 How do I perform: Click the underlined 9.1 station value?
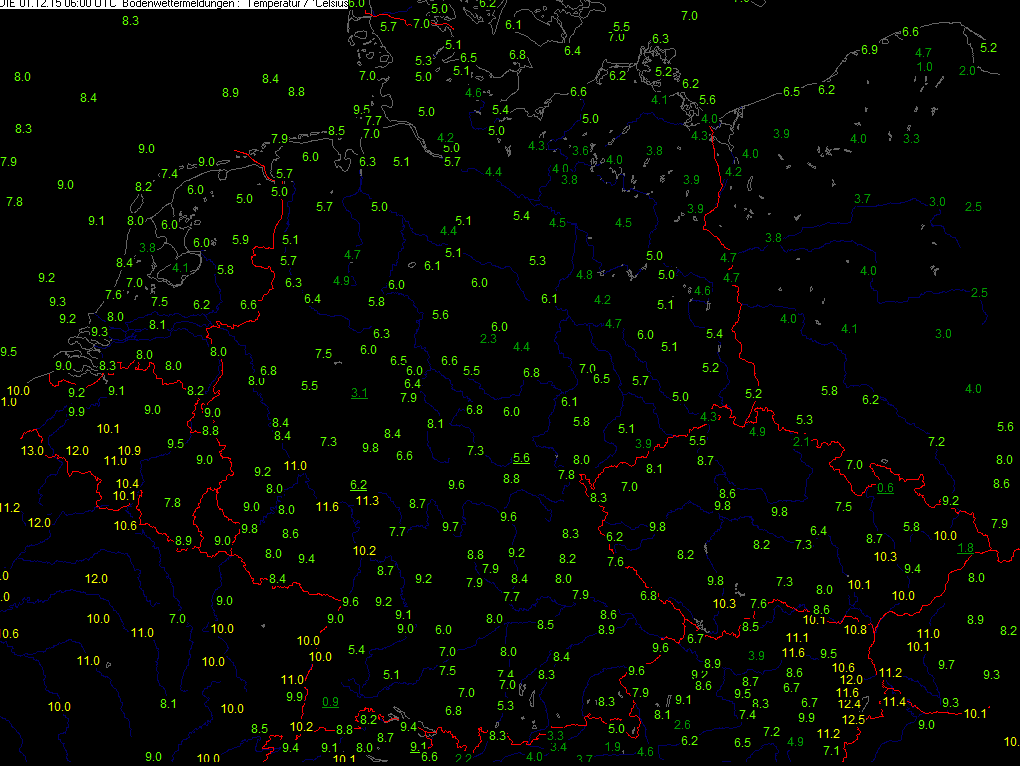pos(419,746)
